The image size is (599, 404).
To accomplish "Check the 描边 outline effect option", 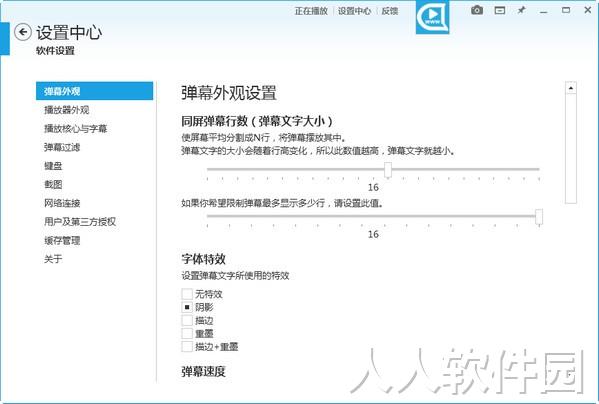I will 187,320.
